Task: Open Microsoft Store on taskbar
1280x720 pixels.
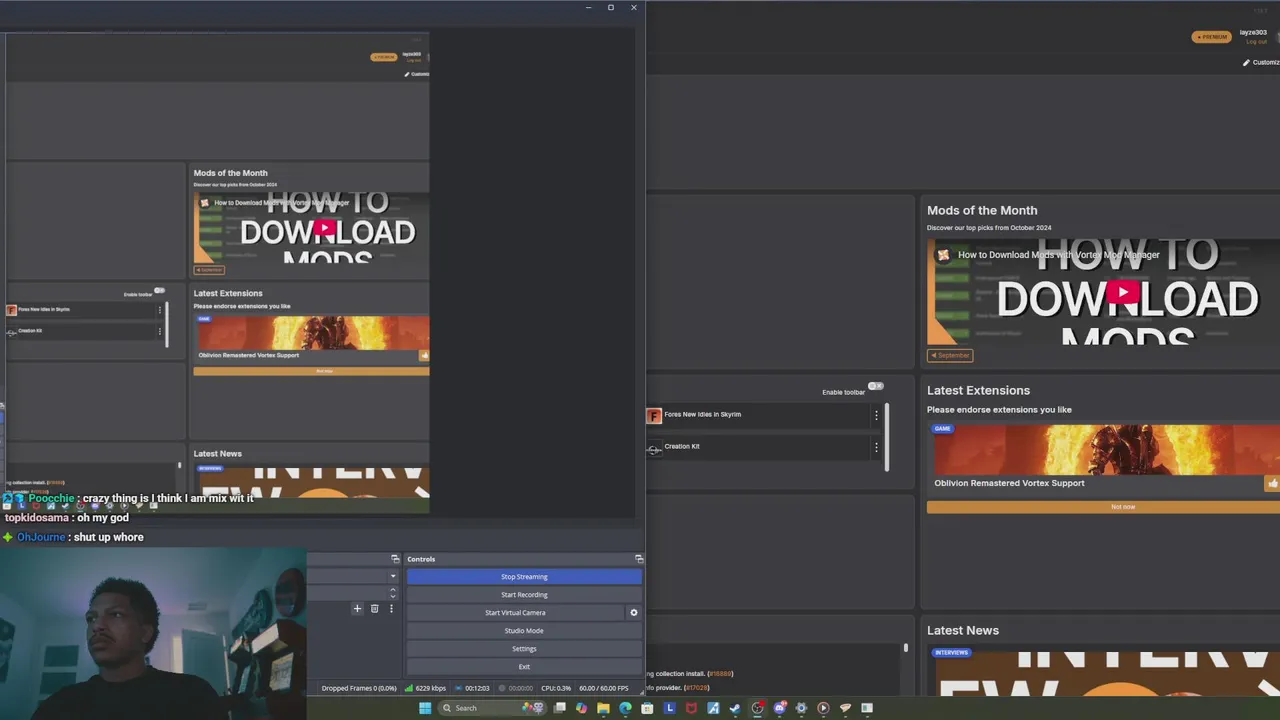Action: (x=647, y=708)
